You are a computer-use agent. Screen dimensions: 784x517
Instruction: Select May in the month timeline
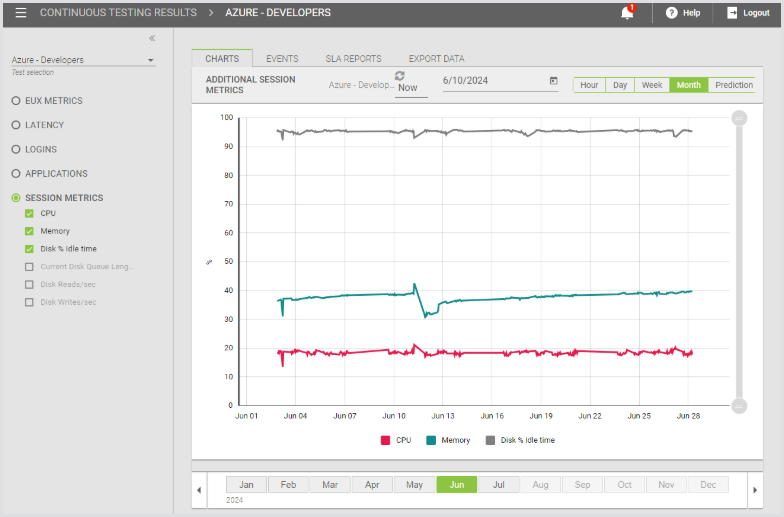pyautogui.click(x=414, y=485)
